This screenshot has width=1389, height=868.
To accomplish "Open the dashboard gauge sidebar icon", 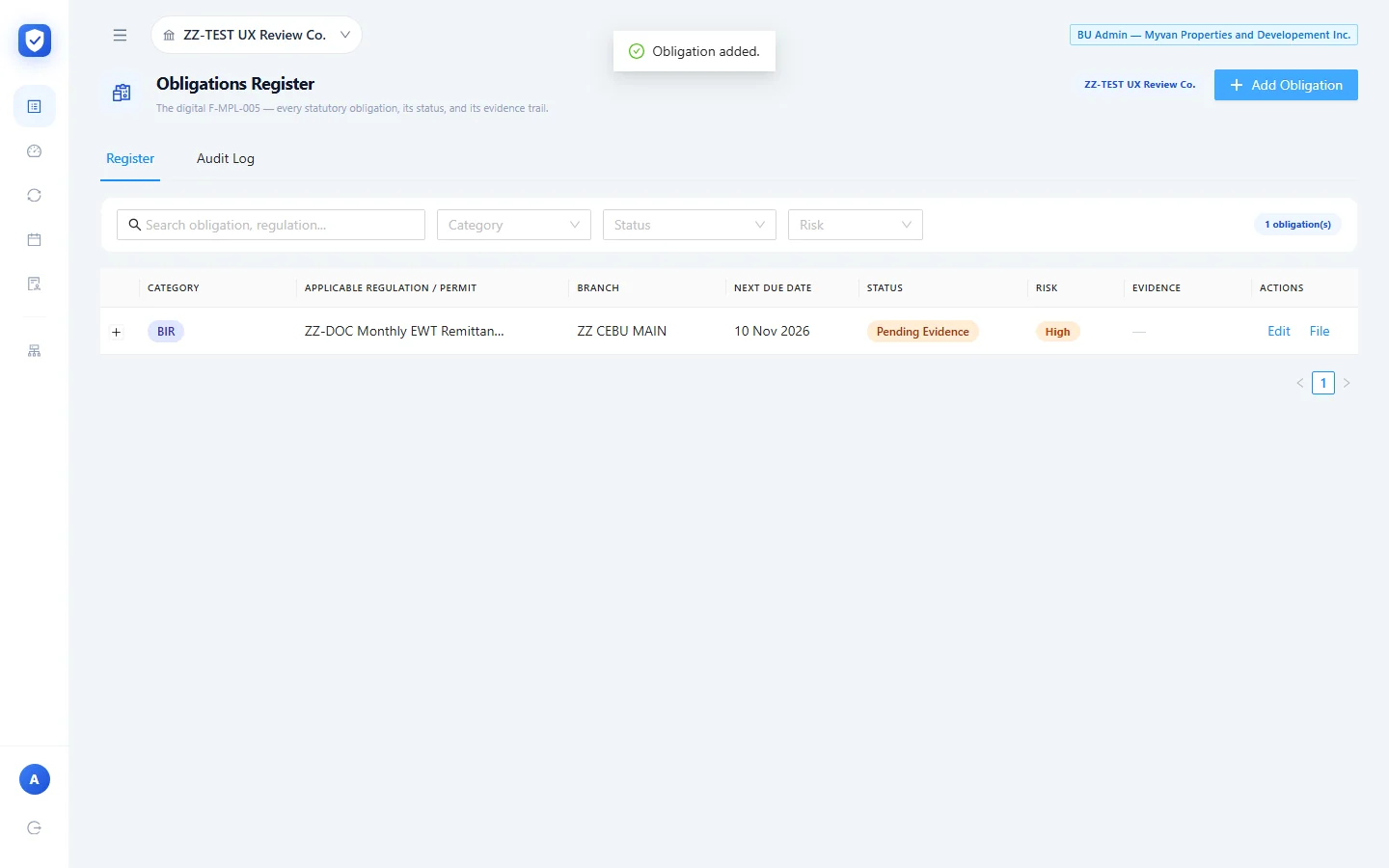I will 35,150.
